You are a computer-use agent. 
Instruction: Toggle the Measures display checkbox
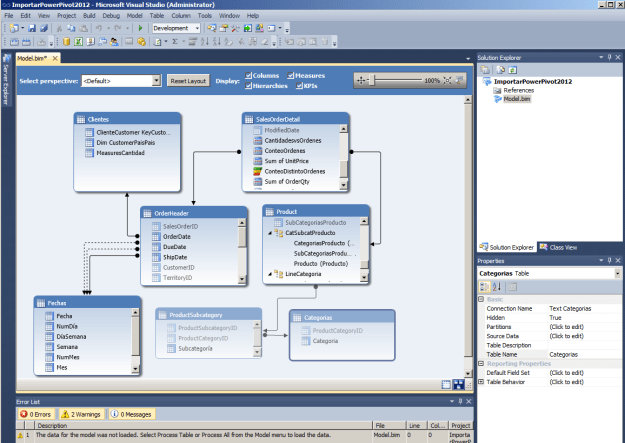pyautogui.click(x=289, y=75)
